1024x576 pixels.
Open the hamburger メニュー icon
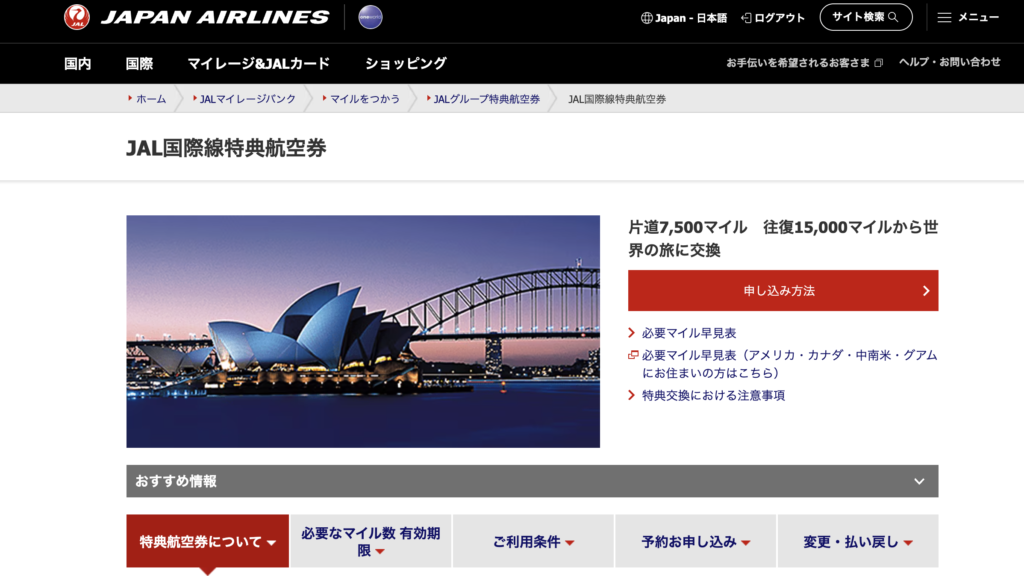[x=944, y=17]
